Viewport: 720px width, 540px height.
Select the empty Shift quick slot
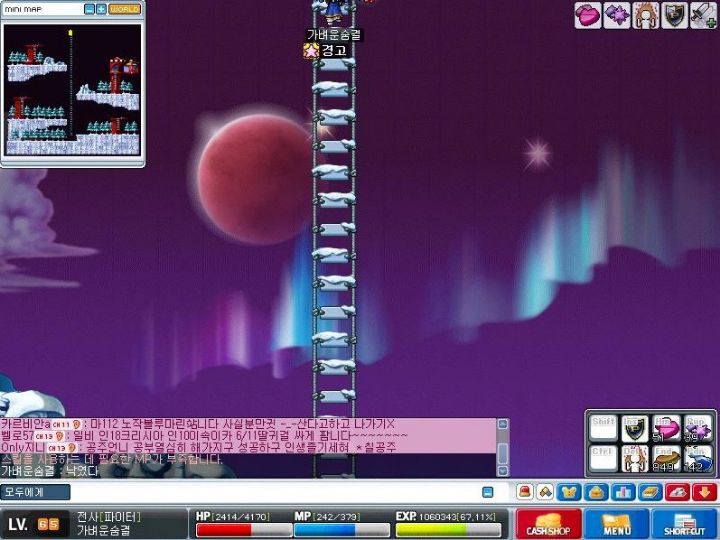click(x=603, y=428)
